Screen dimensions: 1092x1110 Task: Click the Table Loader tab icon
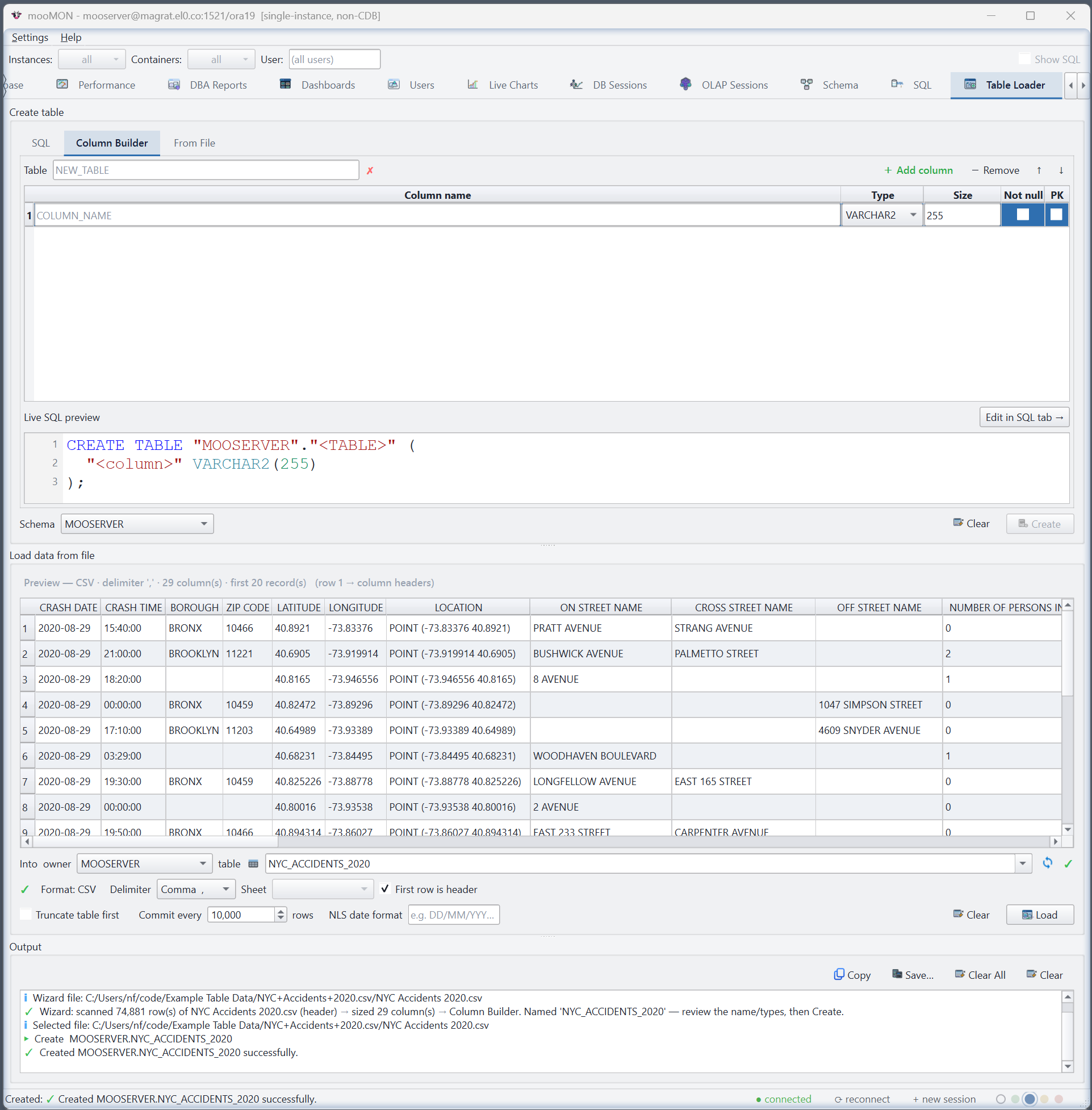[970, 84]
